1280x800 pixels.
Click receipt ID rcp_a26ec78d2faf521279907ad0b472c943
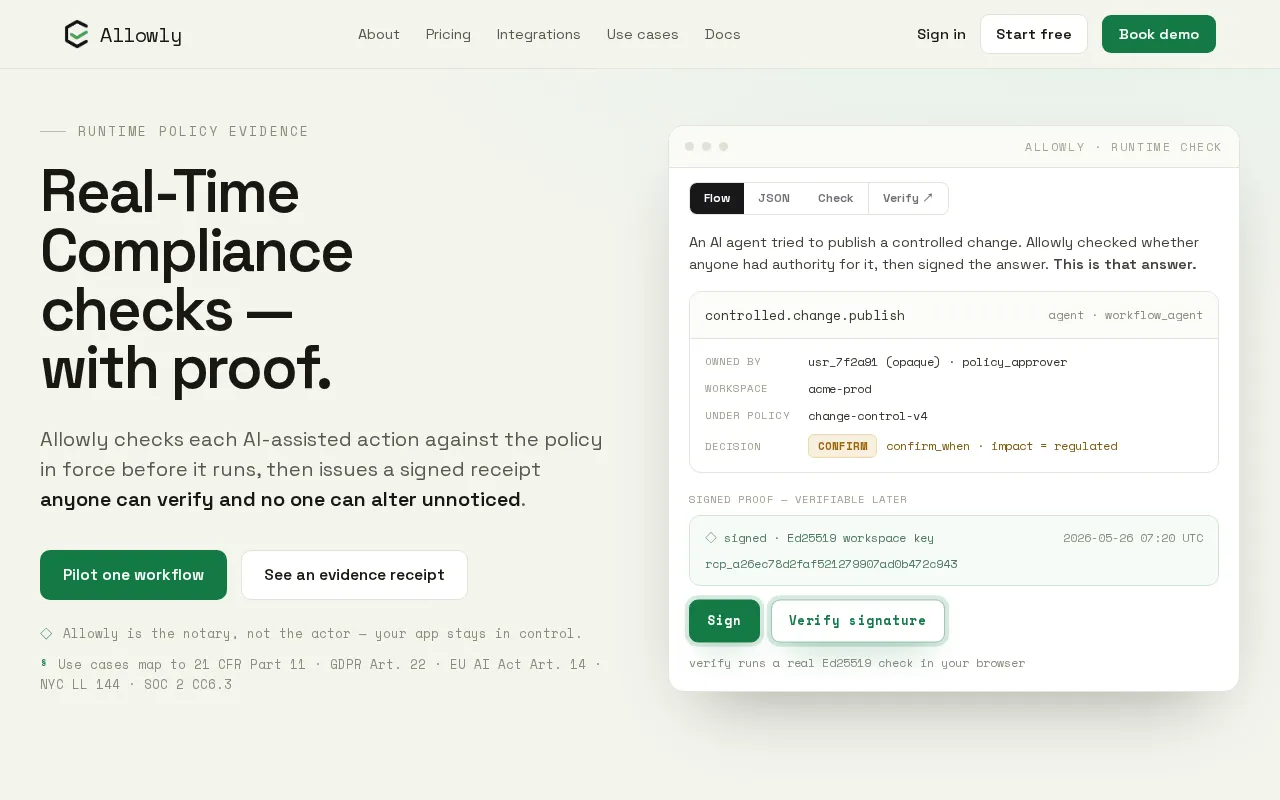[831, 564]
